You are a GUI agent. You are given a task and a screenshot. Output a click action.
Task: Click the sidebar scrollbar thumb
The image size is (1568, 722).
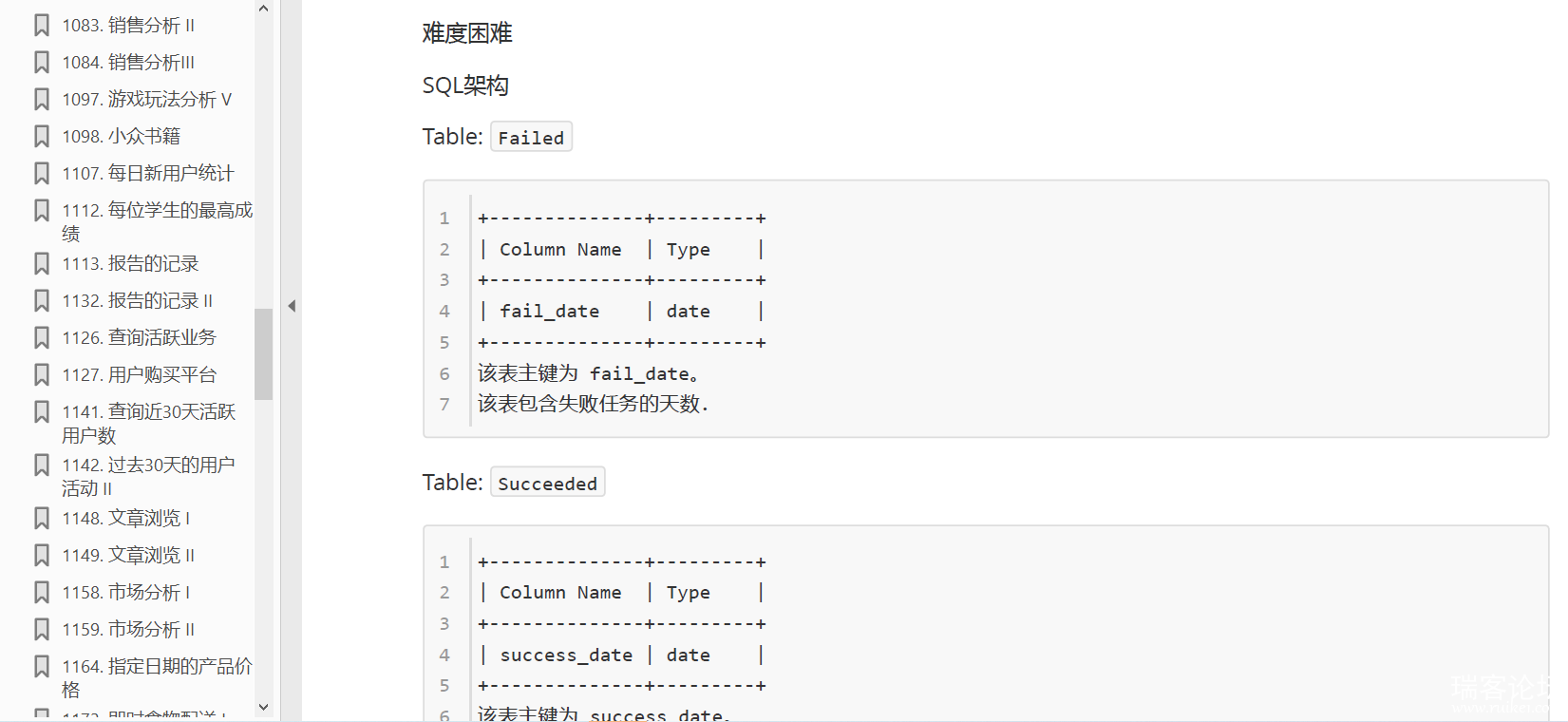[x=264, y=353]
